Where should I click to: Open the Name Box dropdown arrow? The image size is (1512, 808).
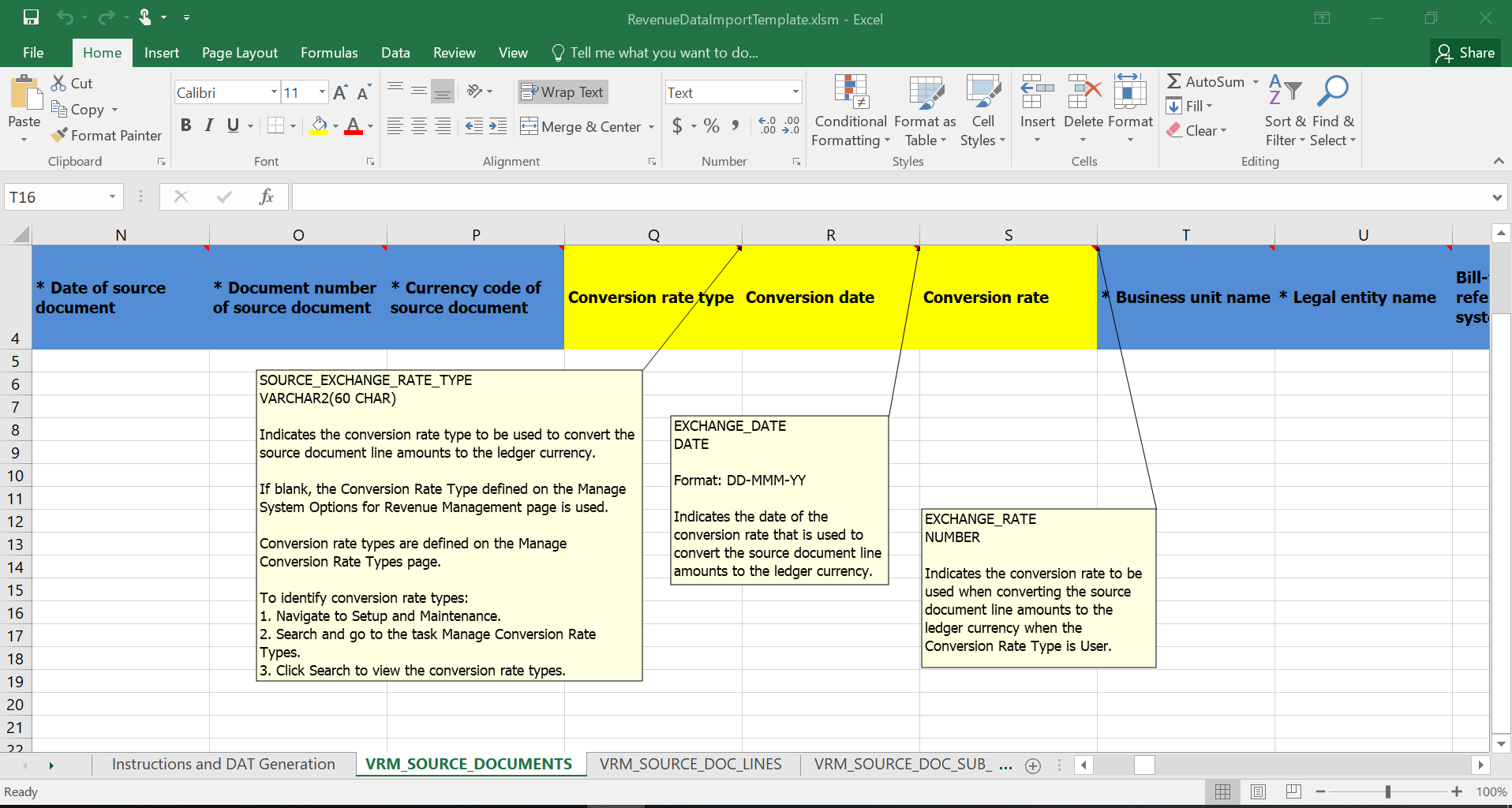112,197
